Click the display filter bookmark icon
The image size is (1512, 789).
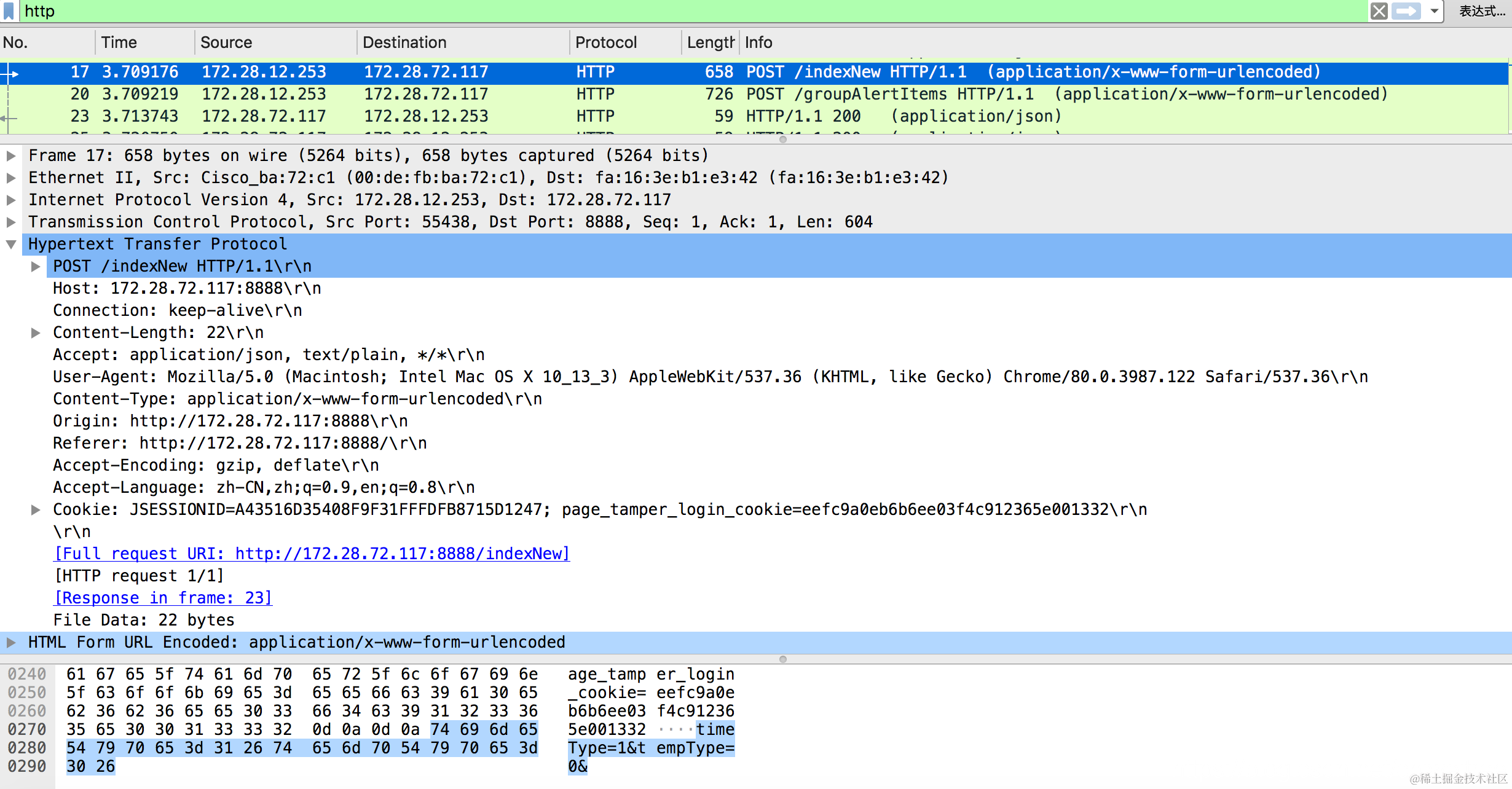click(9, 11)
